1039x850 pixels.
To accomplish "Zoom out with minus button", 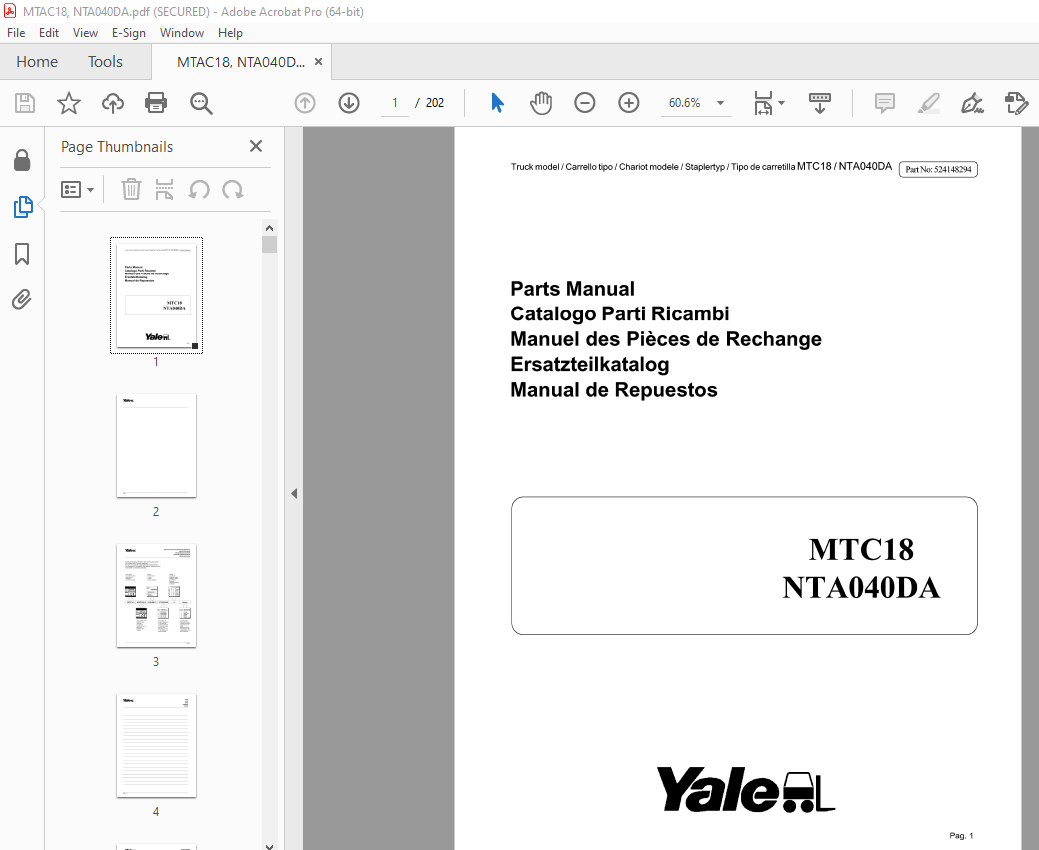I will (584, 103).
